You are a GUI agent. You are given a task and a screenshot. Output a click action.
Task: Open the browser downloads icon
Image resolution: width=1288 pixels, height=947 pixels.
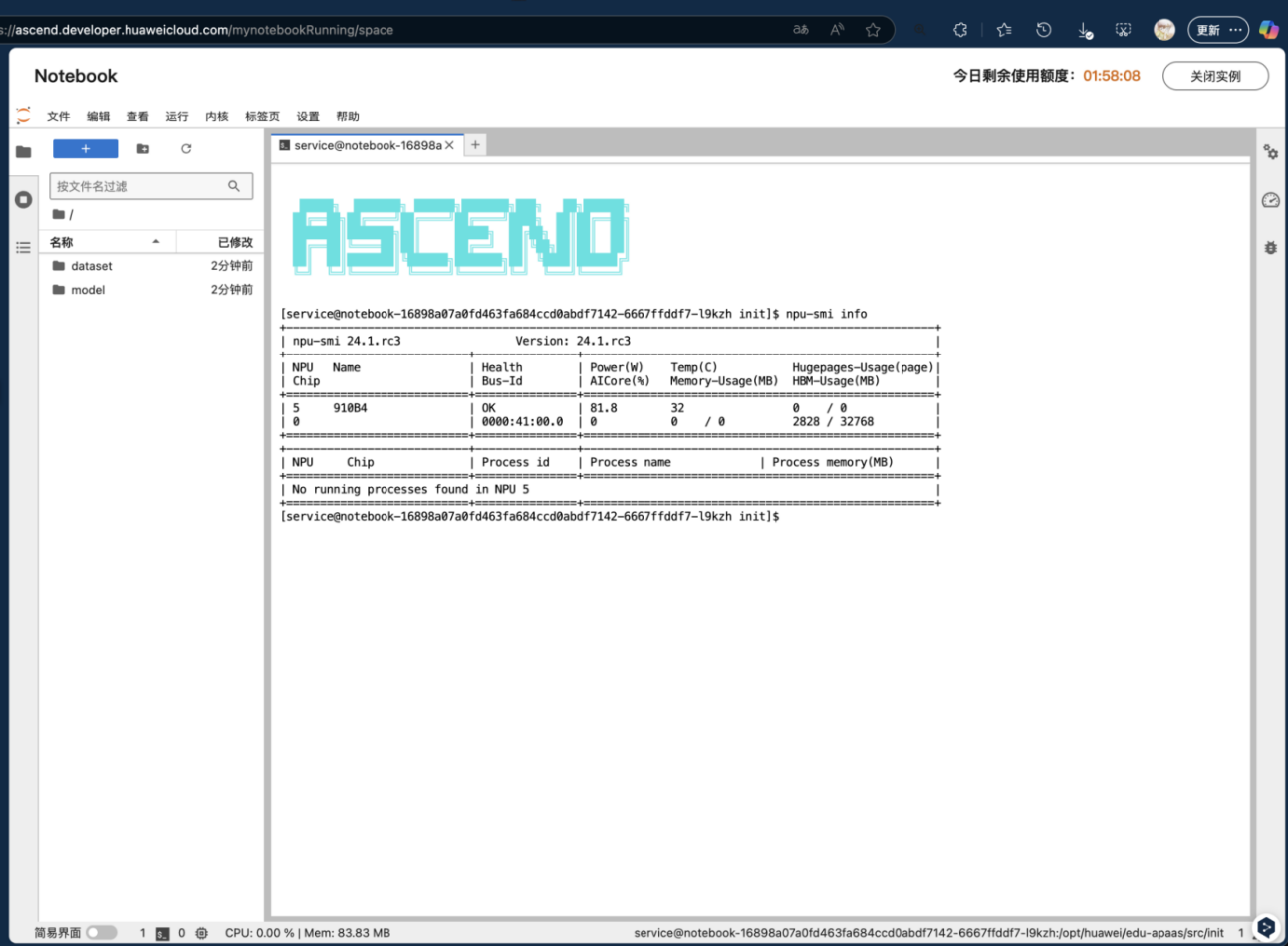(x=1085, y=31)
